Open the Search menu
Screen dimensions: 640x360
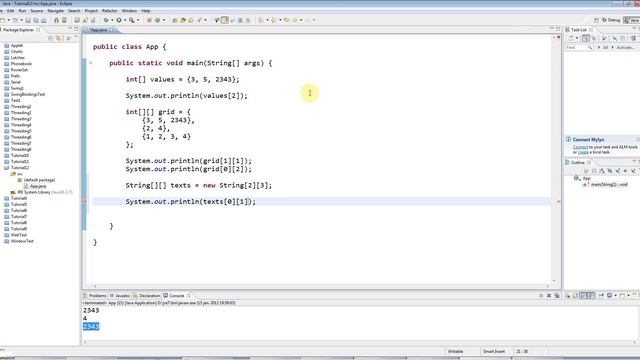point(74,11)
